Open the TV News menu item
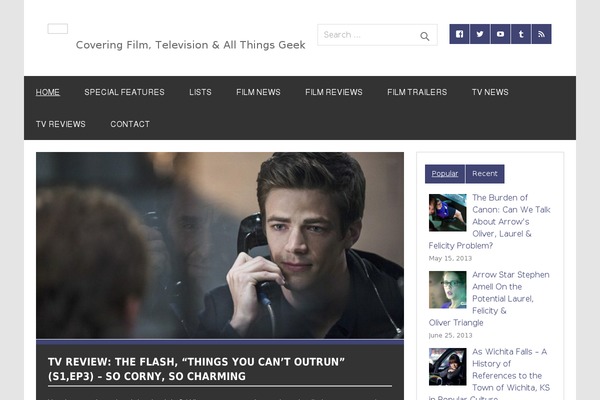The image size is (600, 400). tap(490, 92)
